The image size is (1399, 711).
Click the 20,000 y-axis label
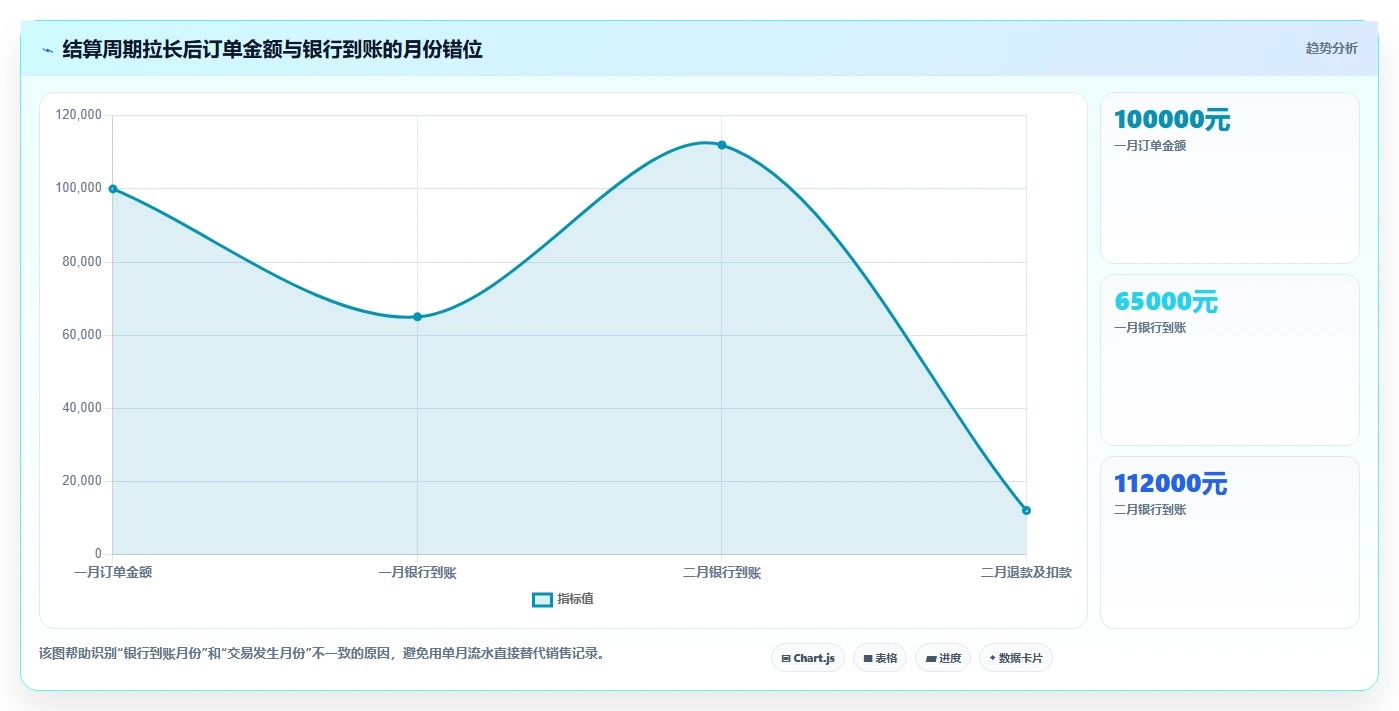tap(83, 481)
